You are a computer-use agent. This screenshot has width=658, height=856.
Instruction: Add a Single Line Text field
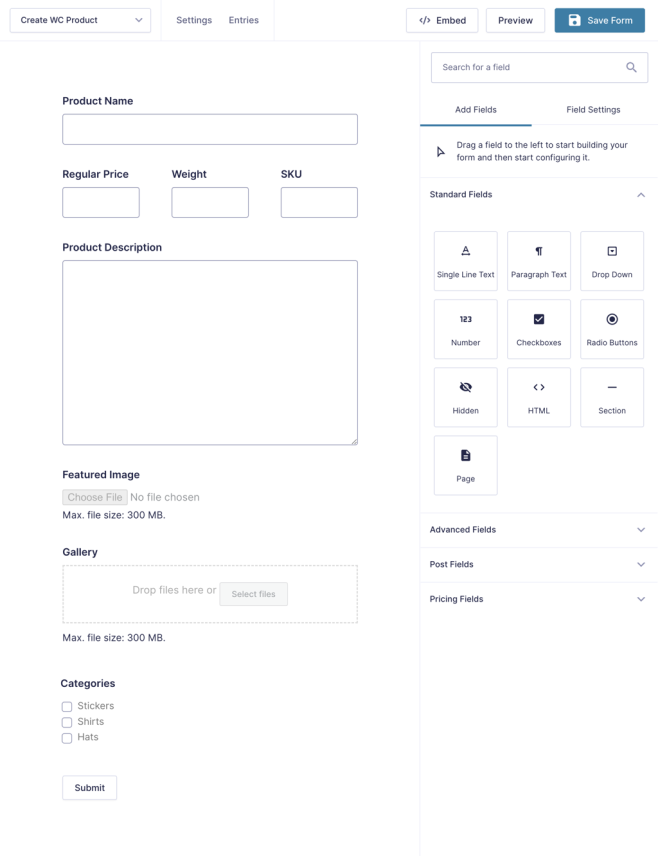[465, 261]
